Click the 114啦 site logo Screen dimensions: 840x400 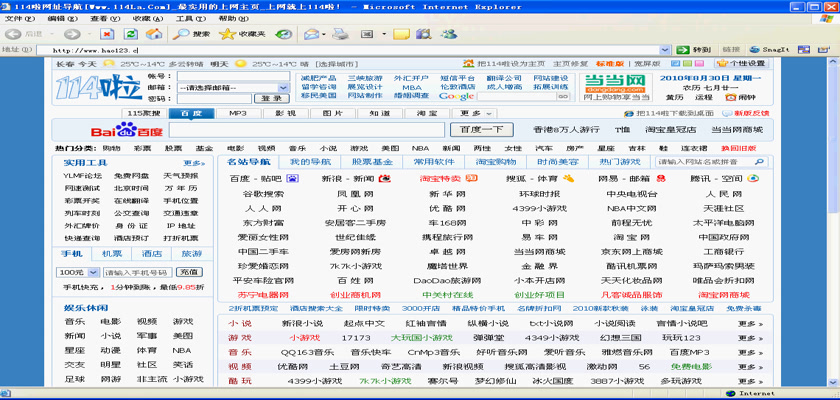point(99,86)
